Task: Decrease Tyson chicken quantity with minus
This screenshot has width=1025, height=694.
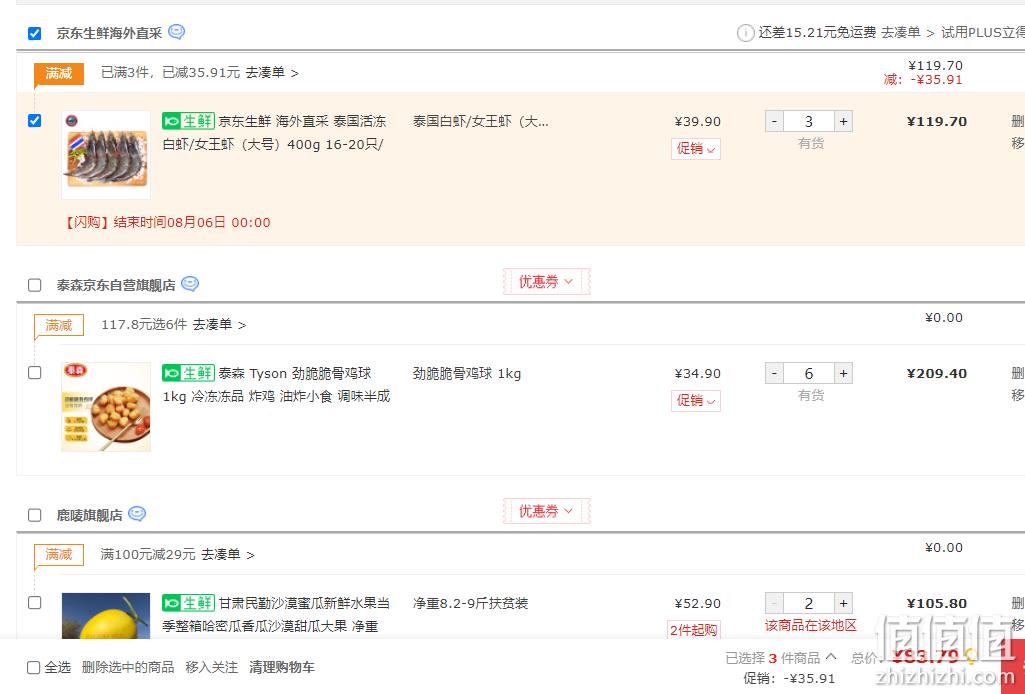Action: (x=774, y=374)
